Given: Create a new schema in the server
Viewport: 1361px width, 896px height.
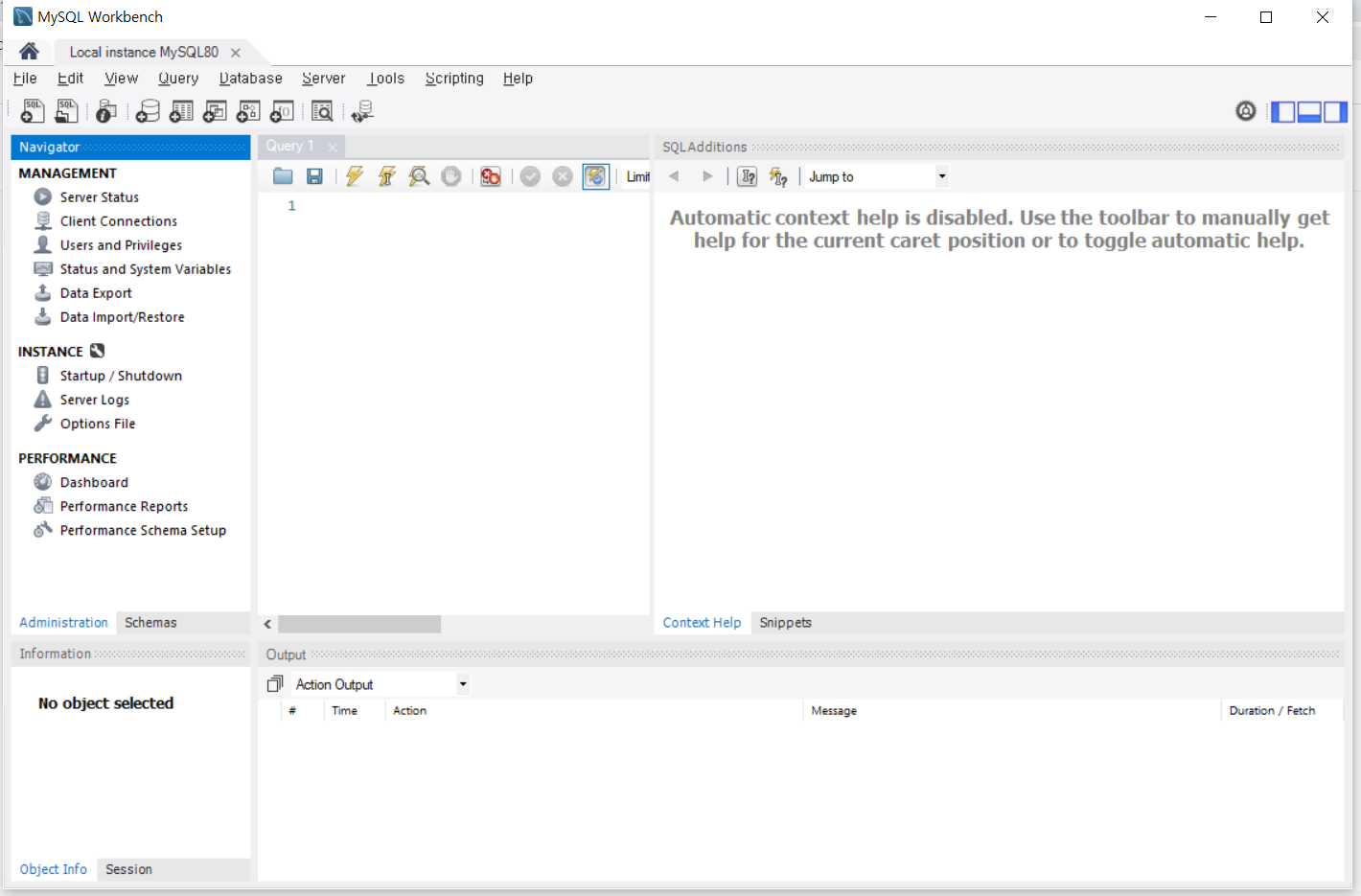Looking at the screenshot, I should pos(148,111).
